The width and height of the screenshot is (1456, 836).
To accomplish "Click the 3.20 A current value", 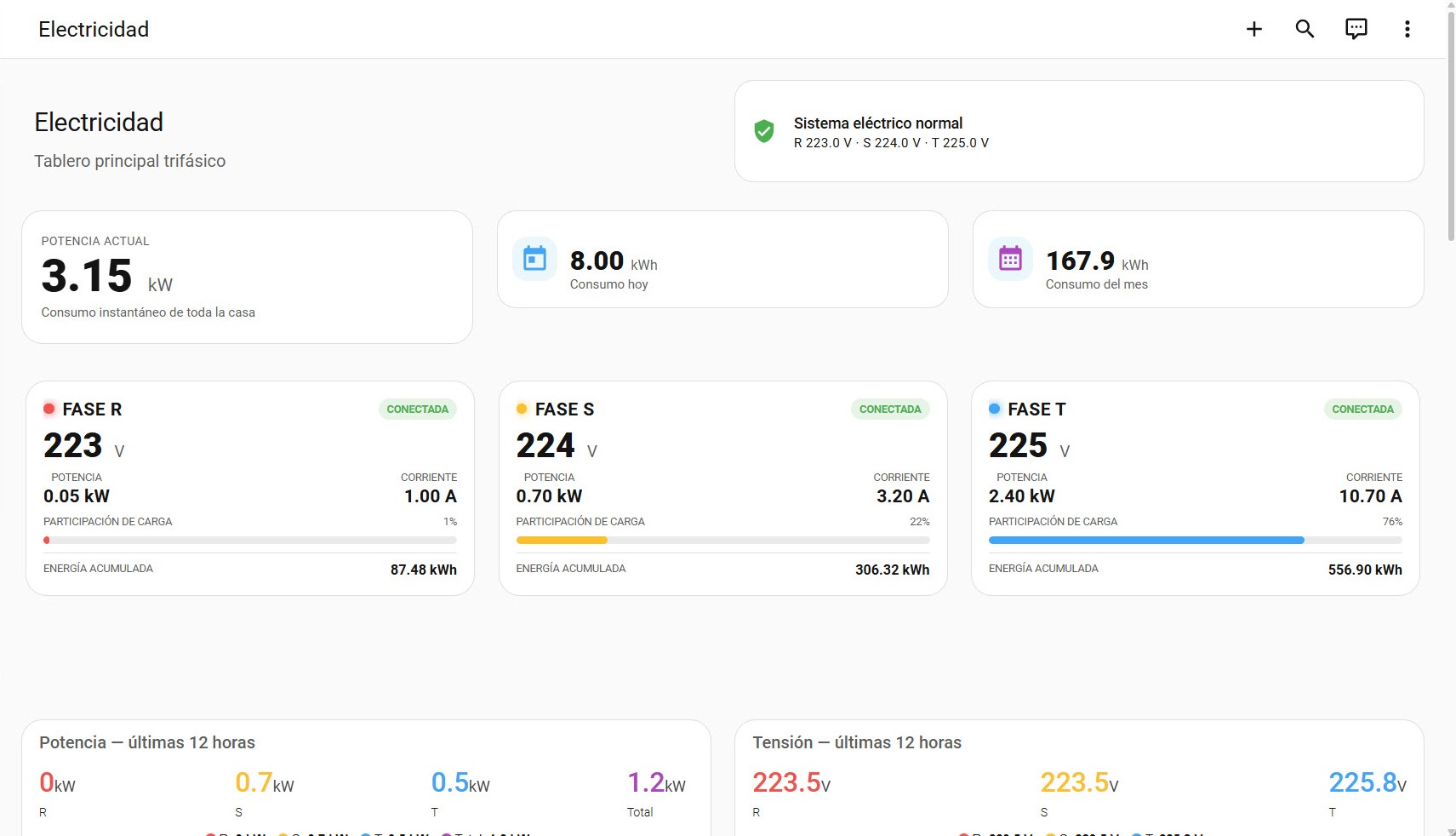I will [x=903, y=496].
